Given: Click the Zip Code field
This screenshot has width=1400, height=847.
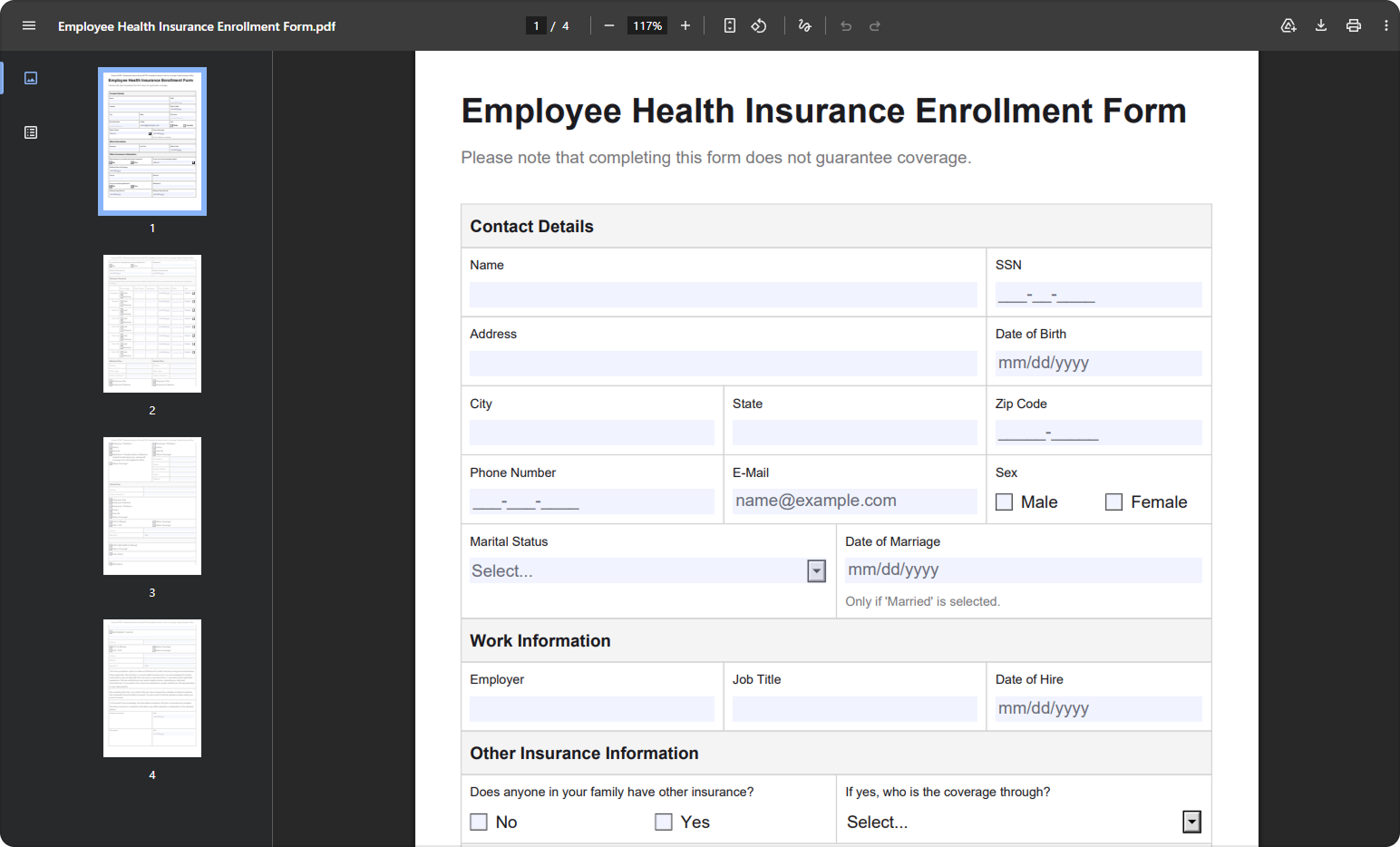Looking at the screenshot, I should click(x=1099, y=433).
